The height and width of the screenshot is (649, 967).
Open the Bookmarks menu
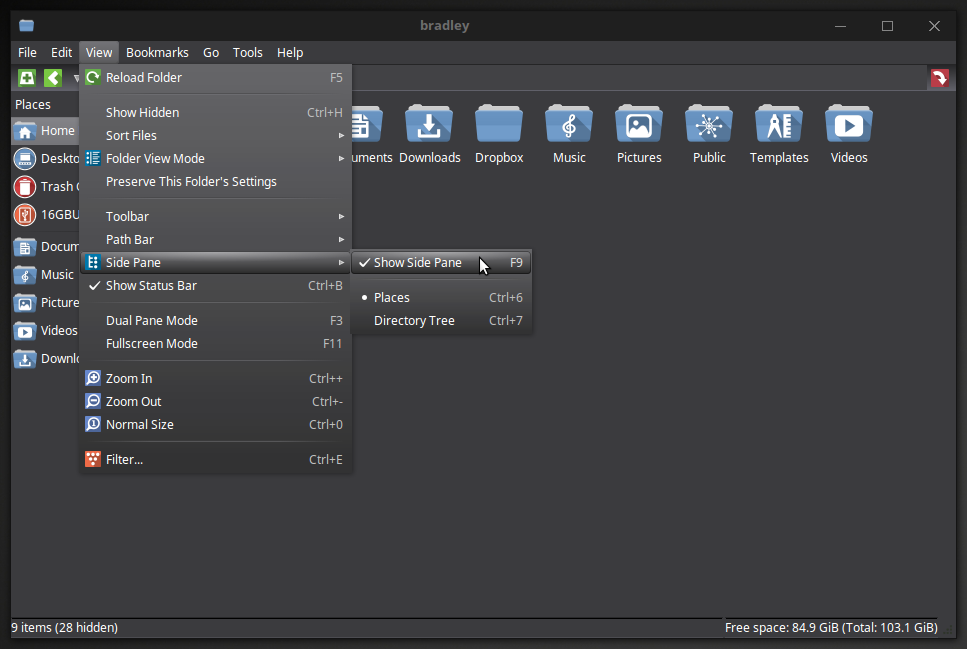157,52
